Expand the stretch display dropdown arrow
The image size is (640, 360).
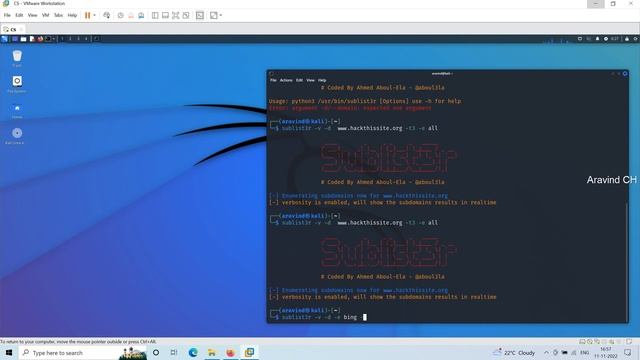[x=221, y=16]
